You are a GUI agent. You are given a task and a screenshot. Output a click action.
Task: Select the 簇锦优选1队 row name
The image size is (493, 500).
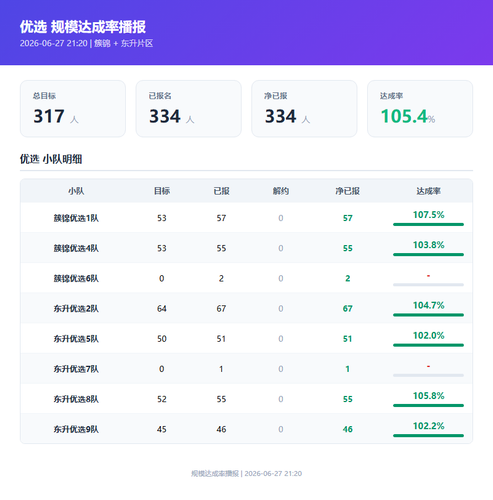coord(76,218)
